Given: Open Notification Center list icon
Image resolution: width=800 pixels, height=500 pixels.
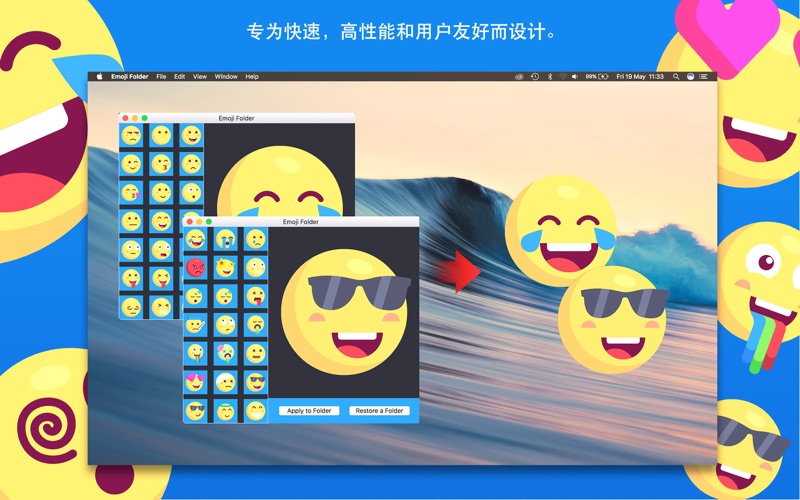Looking at the screenshot, I should tap(704, 77).
